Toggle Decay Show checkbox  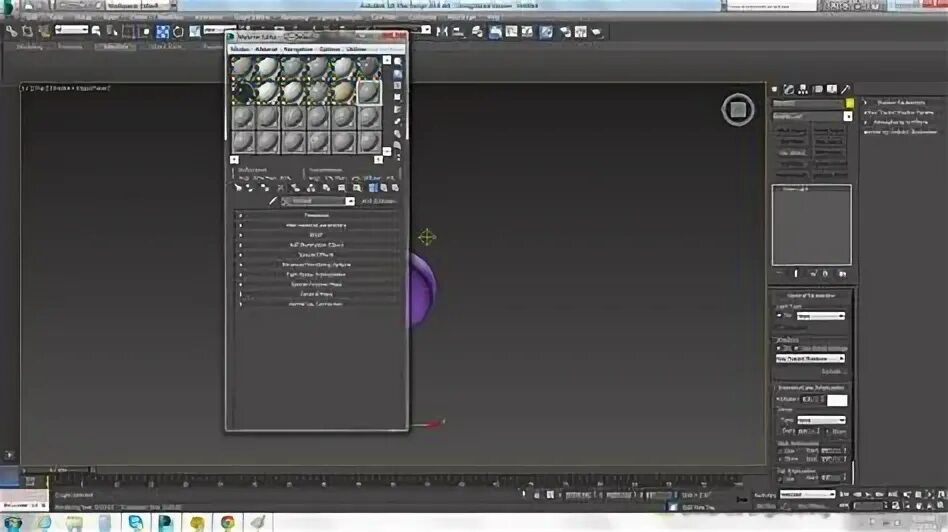tap(827, 432)
